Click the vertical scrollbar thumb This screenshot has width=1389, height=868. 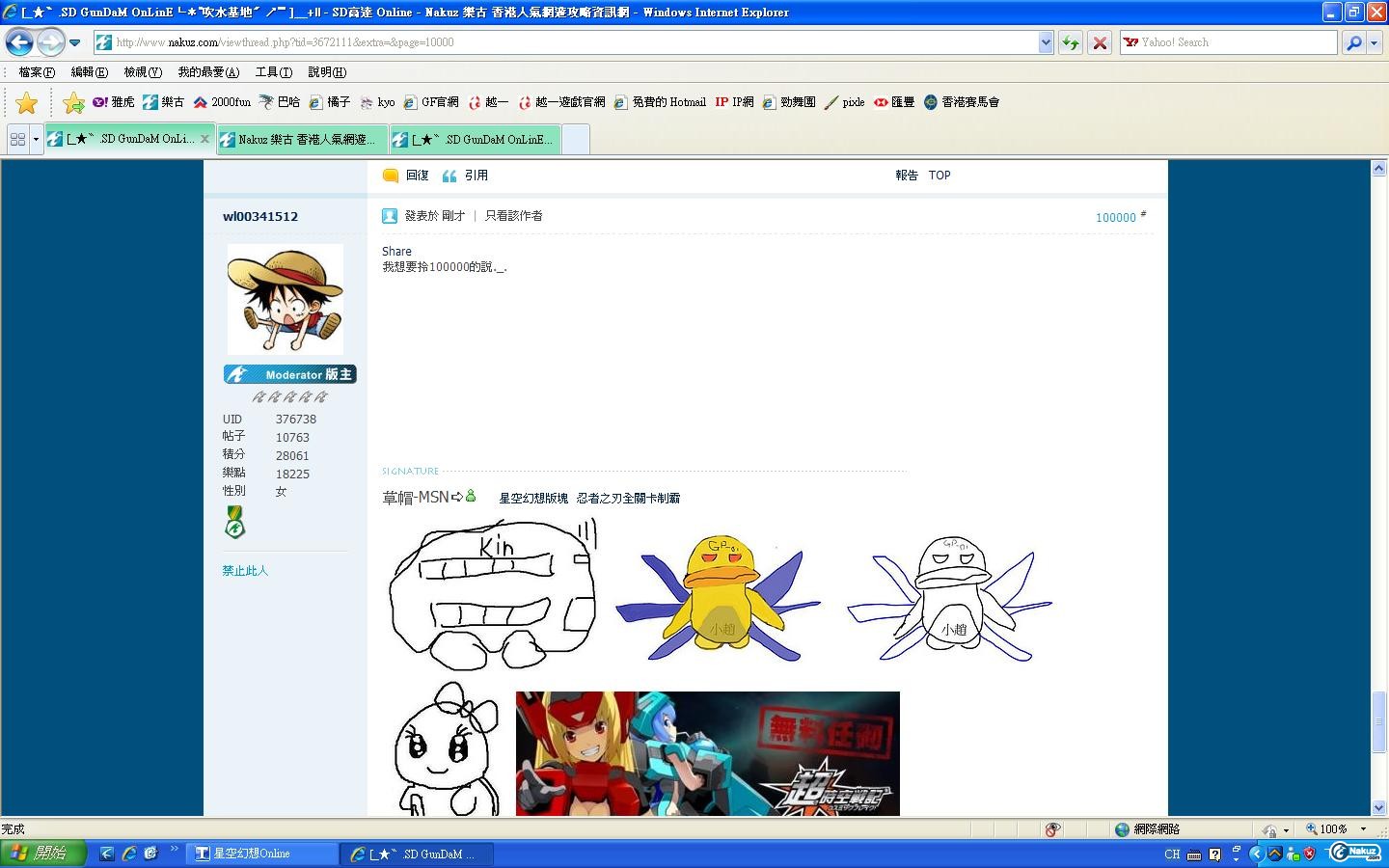[1379, 722]
